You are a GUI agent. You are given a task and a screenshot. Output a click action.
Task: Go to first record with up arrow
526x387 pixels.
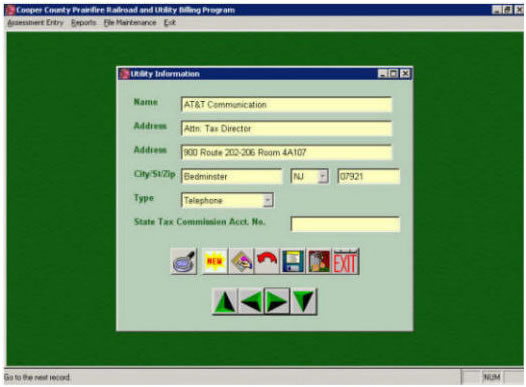225,301
